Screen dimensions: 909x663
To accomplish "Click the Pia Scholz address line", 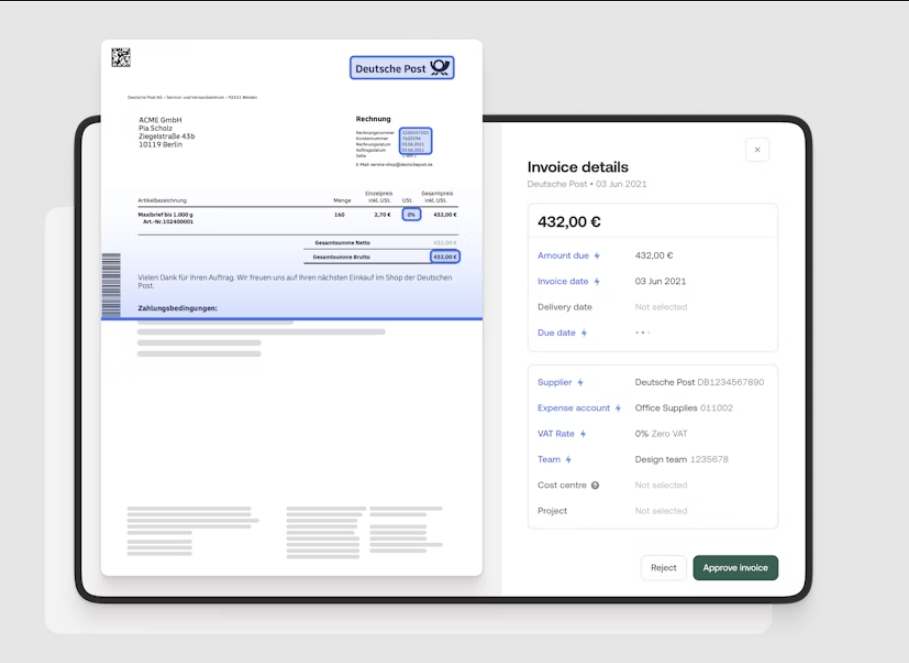I will 155,128.
